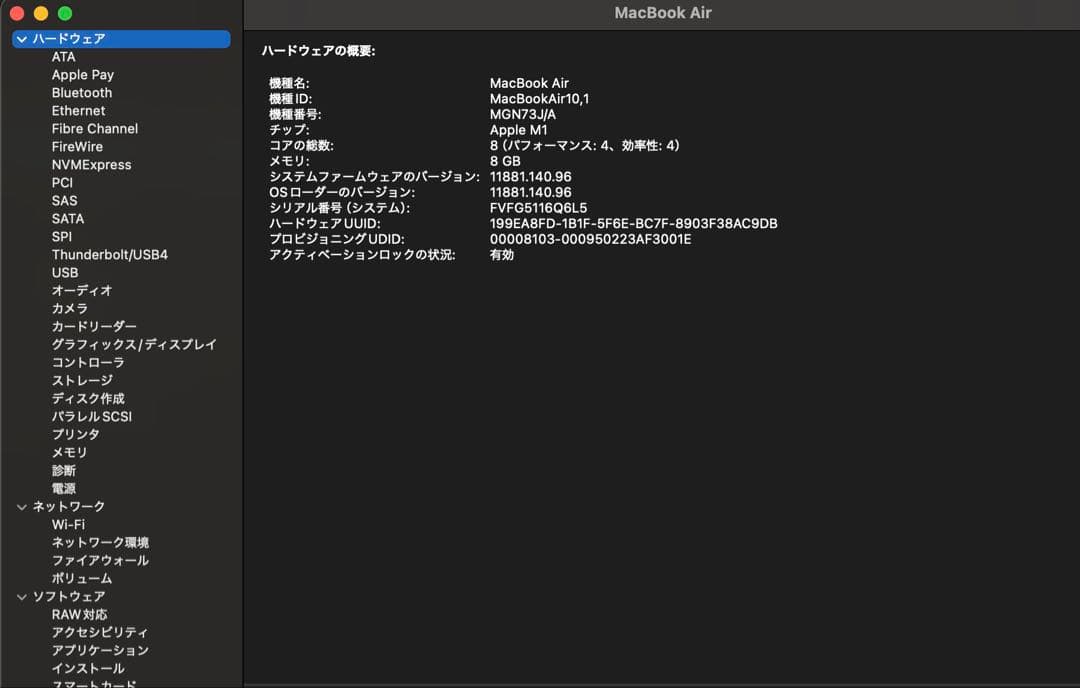This screenshot has height=688, width=1080.
Task: Collapse the ソフトウェア section disclosure triangle
Action: [x=22, y=596]
